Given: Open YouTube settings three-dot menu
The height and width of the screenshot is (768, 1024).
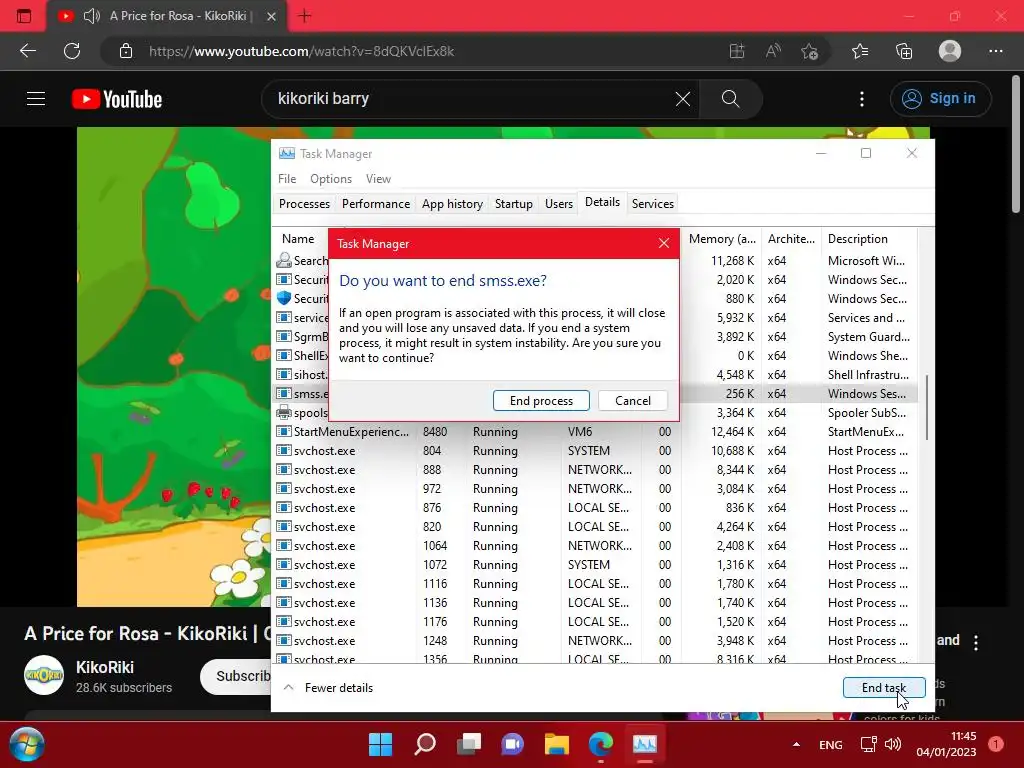Looking at the screenshot, I should (862, 99).
